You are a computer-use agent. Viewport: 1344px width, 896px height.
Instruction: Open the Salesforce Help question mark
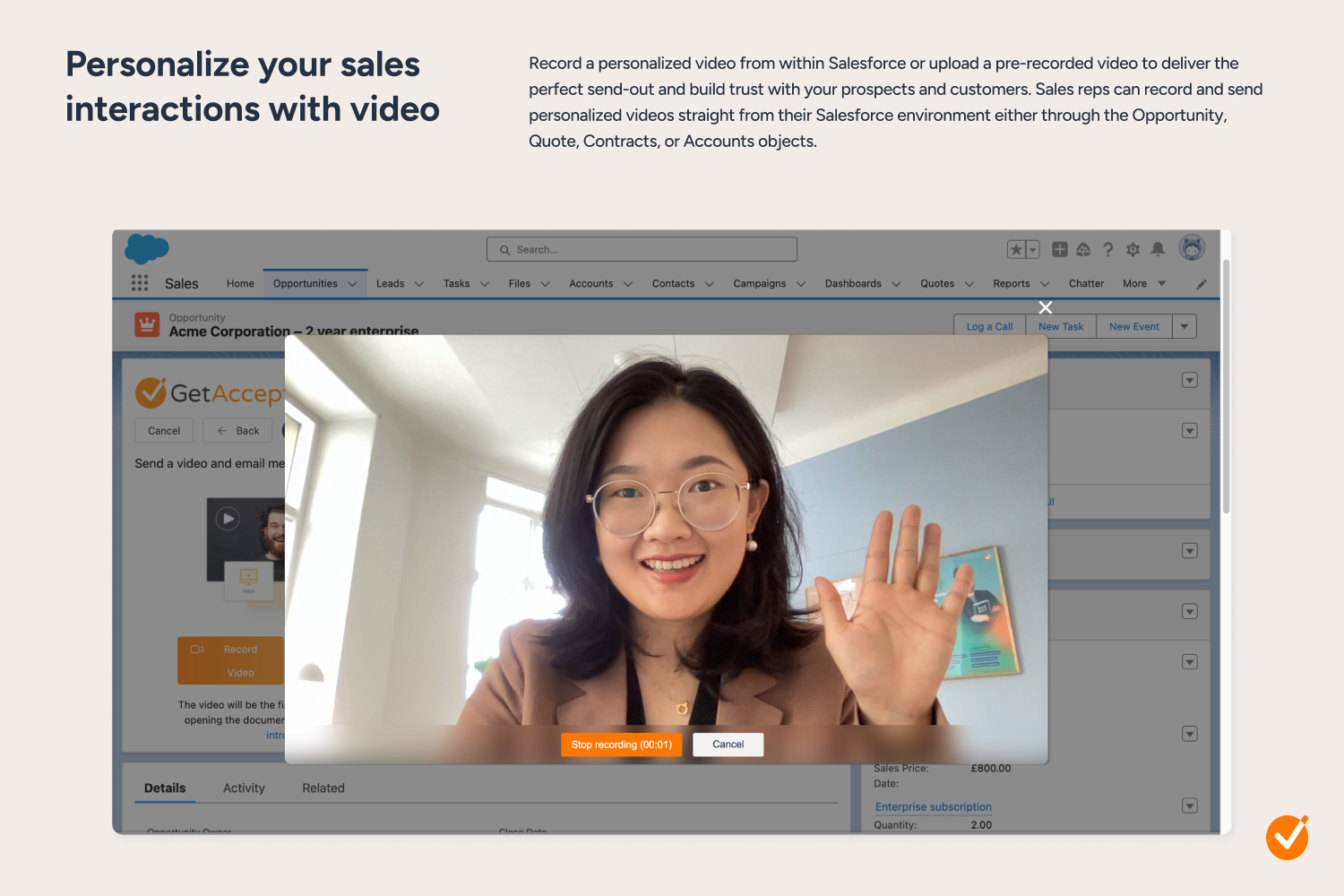pos(1108,250)
